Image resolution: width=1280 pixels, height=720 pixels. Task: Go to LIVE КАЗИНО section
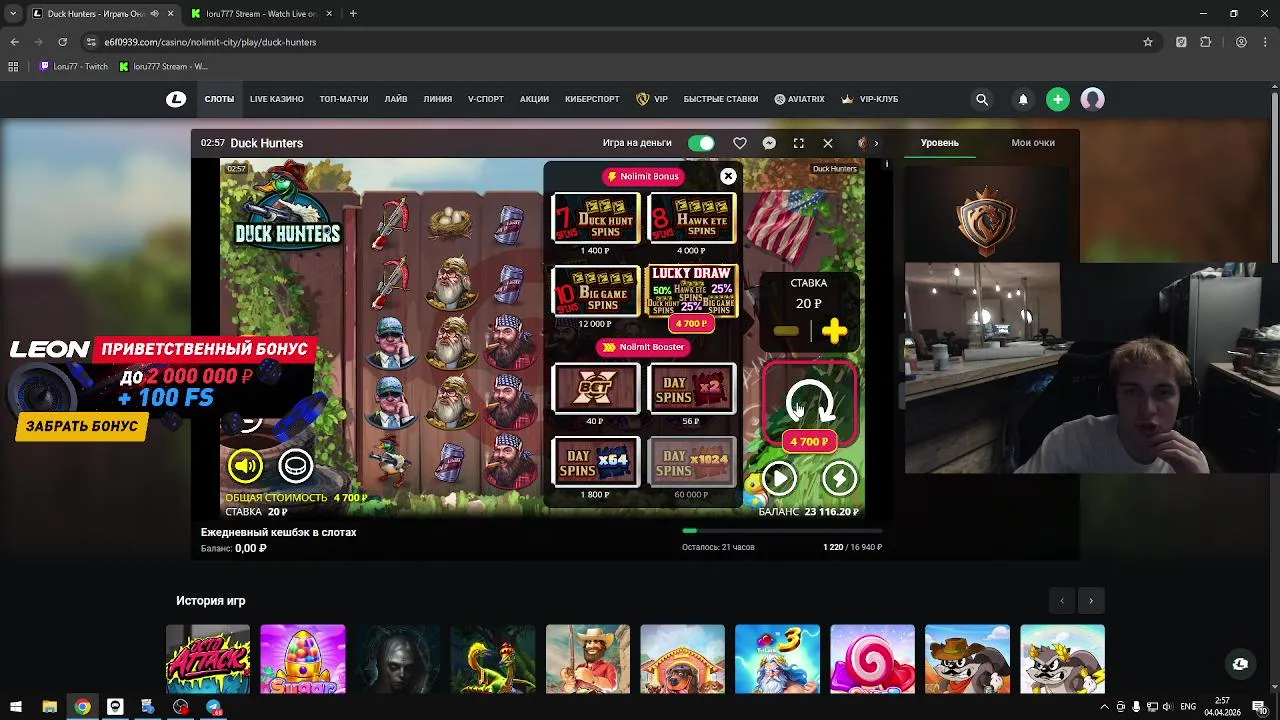pyautogui.click(x=277, y=99)
